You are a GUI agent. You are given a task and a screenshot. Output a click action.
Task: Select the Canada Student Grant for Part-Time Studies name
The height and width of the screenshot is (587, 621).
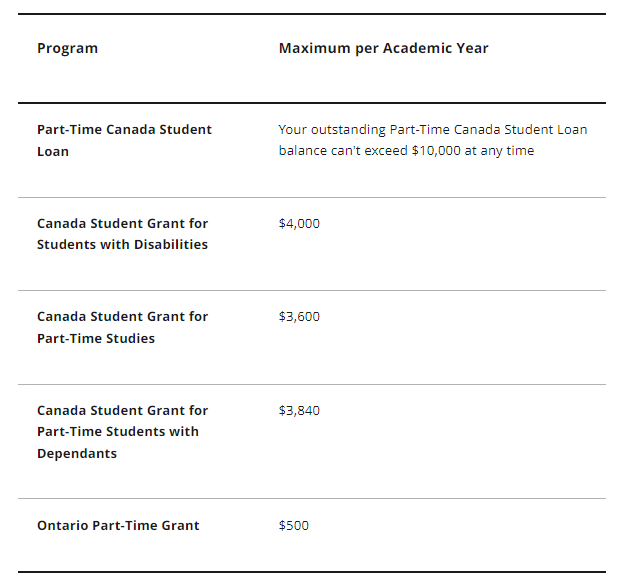[122, 327]
